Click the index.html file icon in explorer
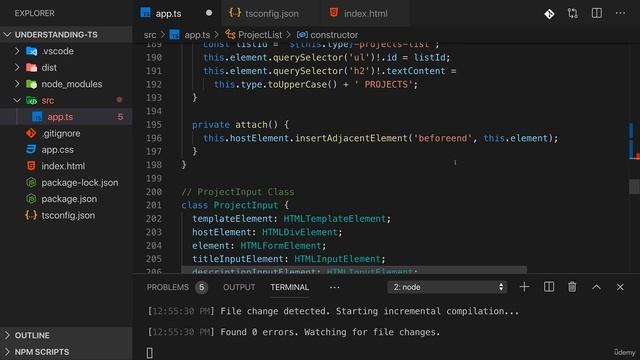Viewport: 640px width, 360px height. click(31, 166)
